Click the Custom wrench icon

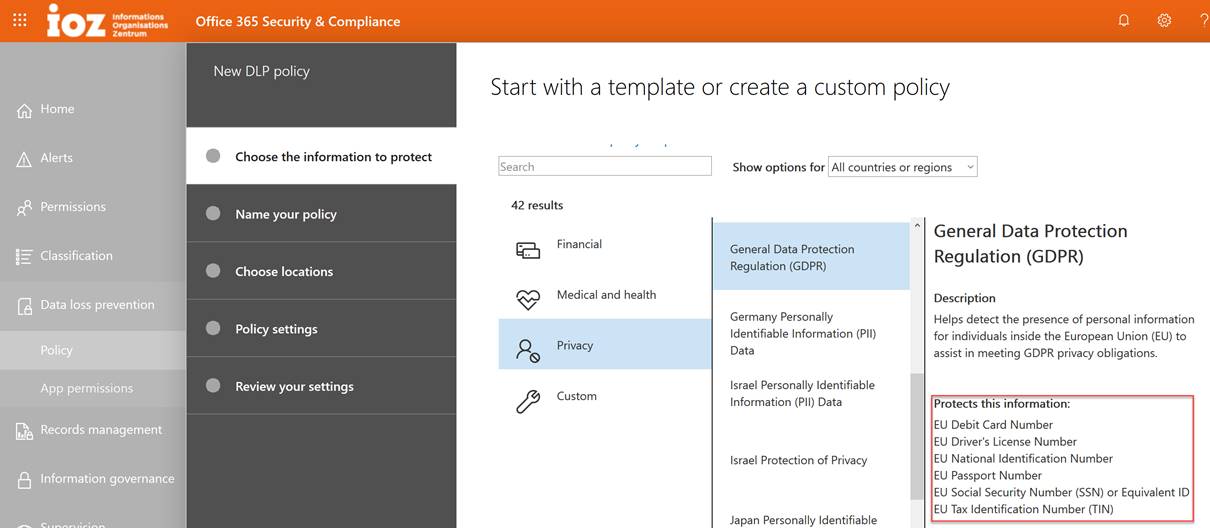(528, 401)
